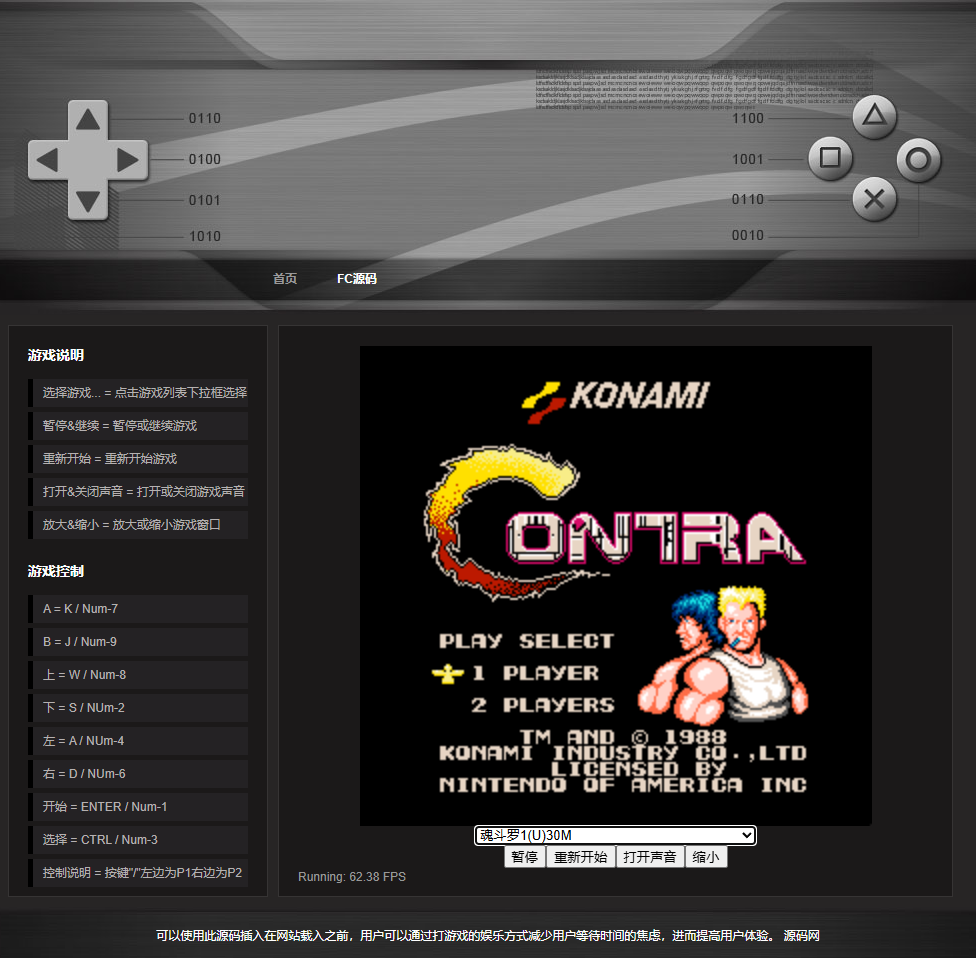The height and width of the screenshot is (958, 976).
Task: Click the 暂停 pause button
Action: click(x=524, y=857)
